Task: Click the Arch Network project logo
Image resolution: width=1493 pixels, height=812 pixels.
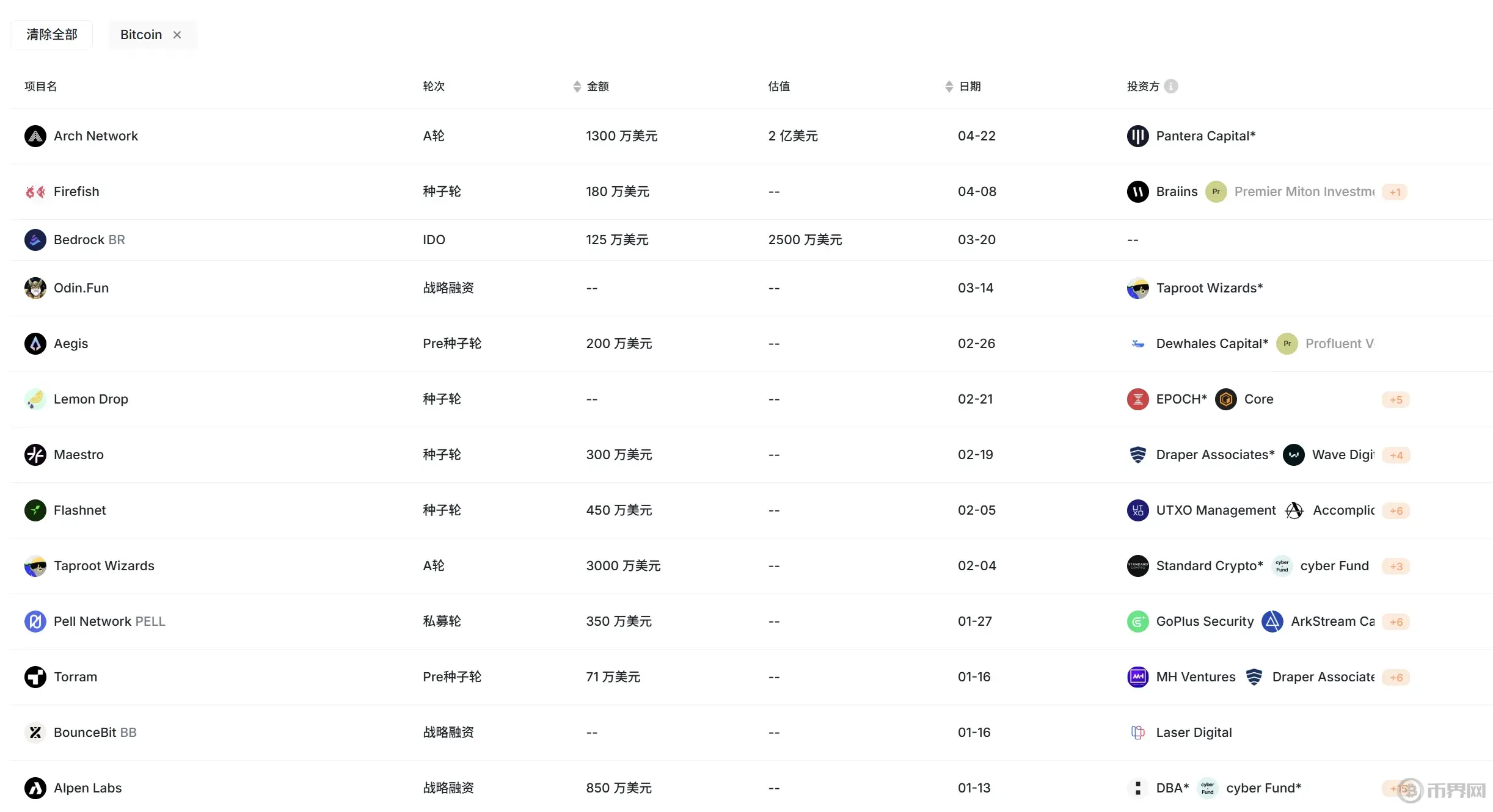Action: point(35,136)
